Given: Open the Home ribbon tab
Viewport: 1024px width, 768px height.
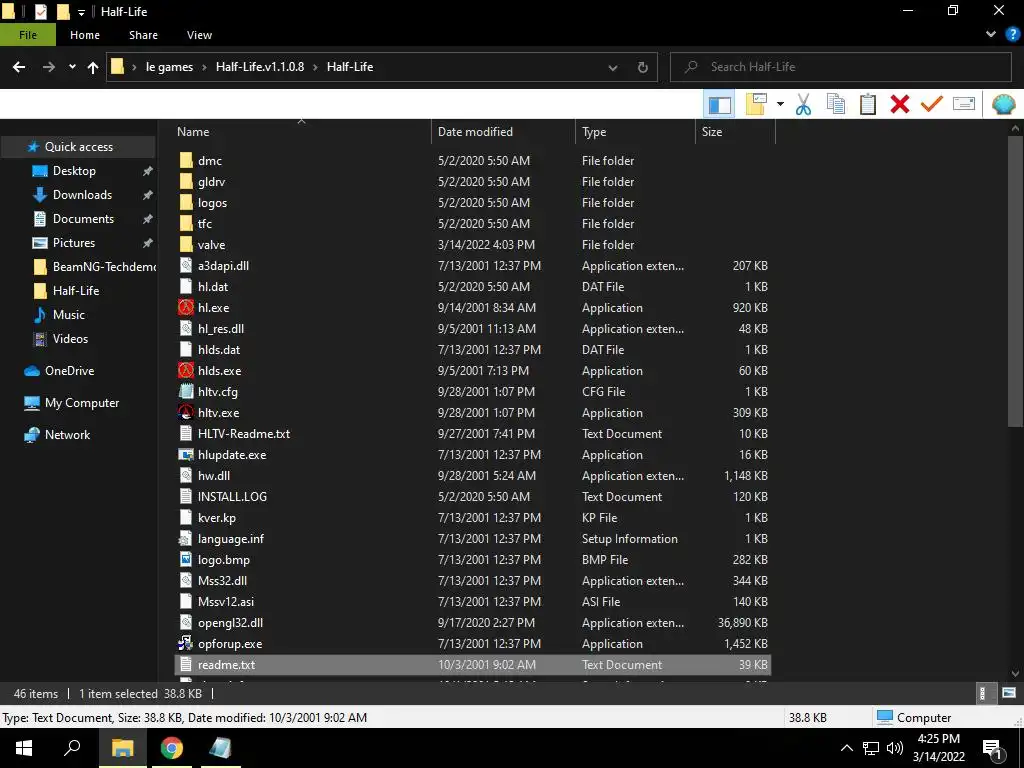Looking at the screenshot, I should tap(85, 35).
